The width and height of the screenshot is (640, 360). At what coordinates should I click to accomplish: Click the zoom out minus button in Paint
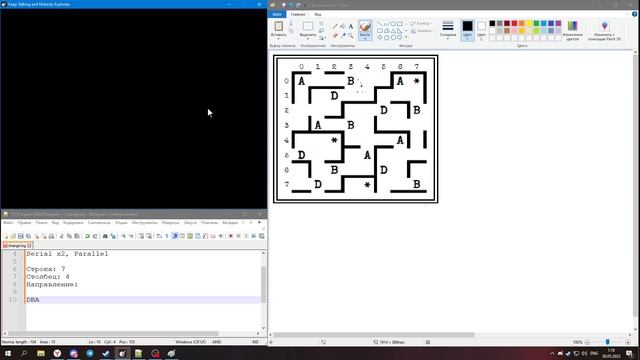[587, 342]
